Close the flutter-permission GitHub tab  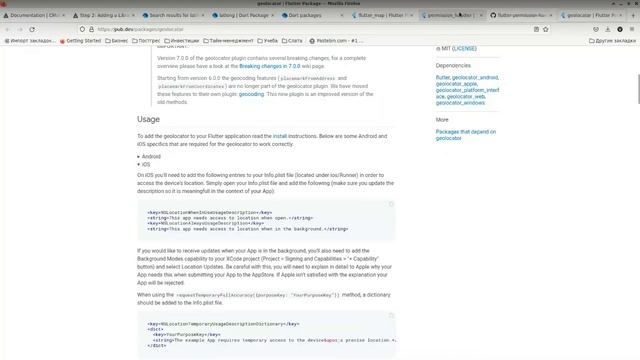551,15
